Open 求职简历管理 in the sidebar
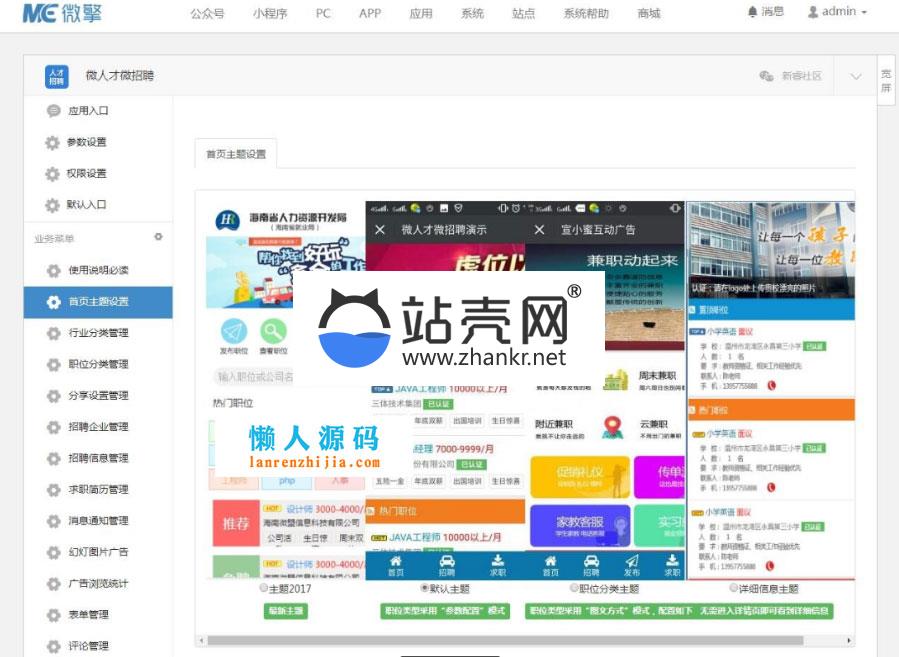The image size is (899, 657). tap(98, 490)
